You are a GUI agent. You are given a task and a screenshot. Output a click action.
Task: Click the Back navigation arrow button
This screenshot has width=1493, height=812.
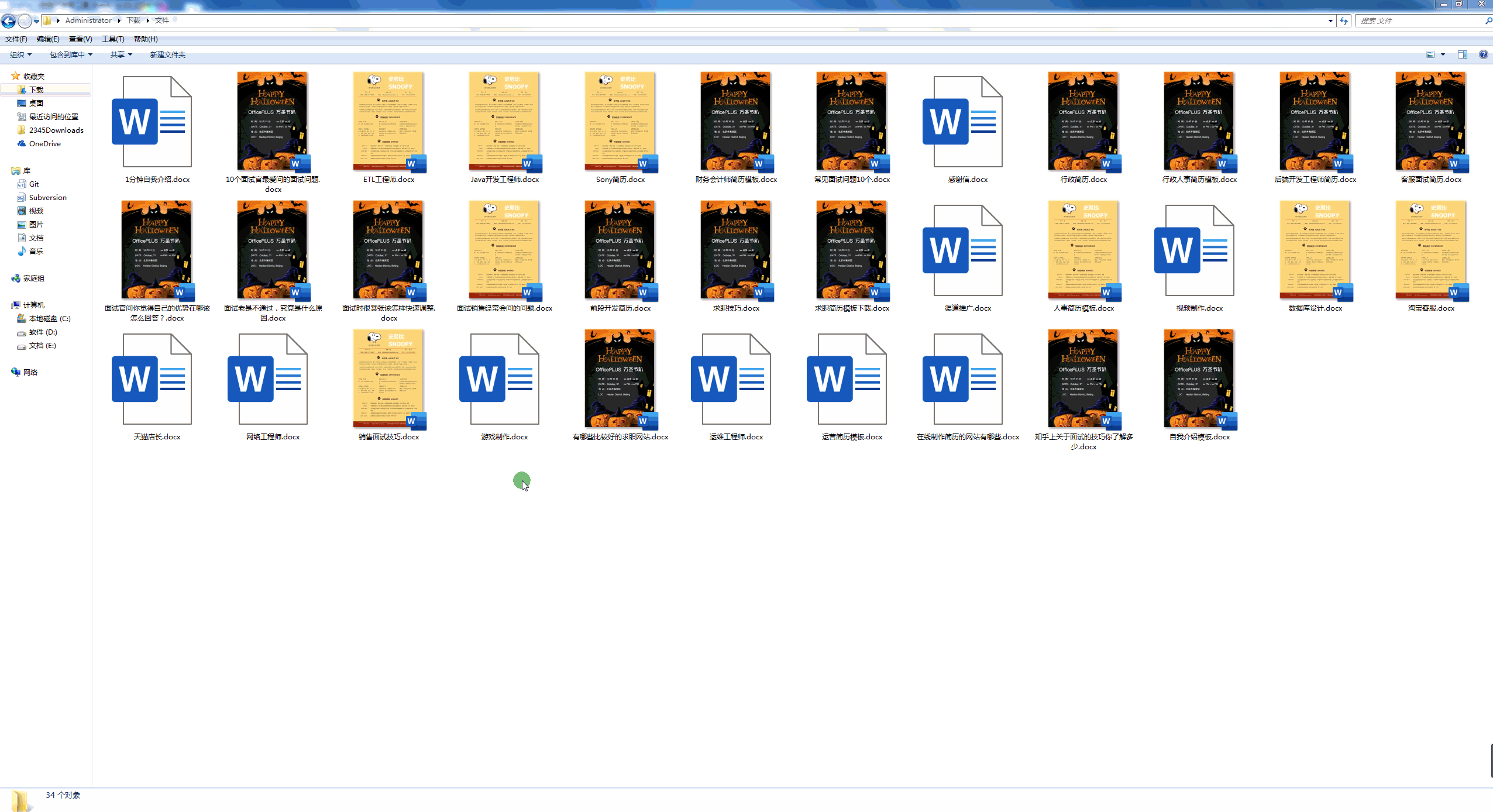pos(8,21)
